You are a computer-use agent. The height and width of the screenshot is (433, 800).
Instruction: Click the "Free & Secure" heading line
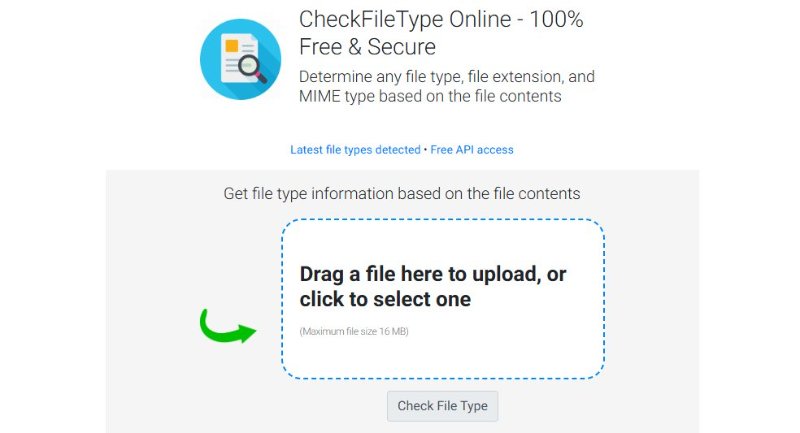pyautogui.click(x=367, y=46)
